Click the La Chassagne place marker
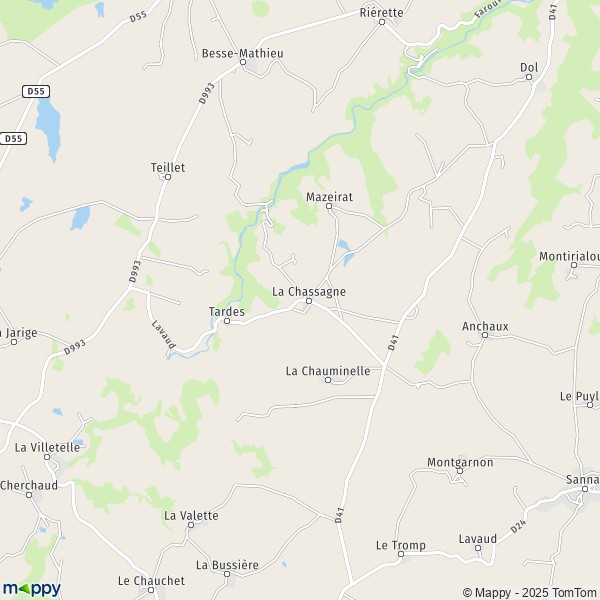600x600 pixels. 309,301
